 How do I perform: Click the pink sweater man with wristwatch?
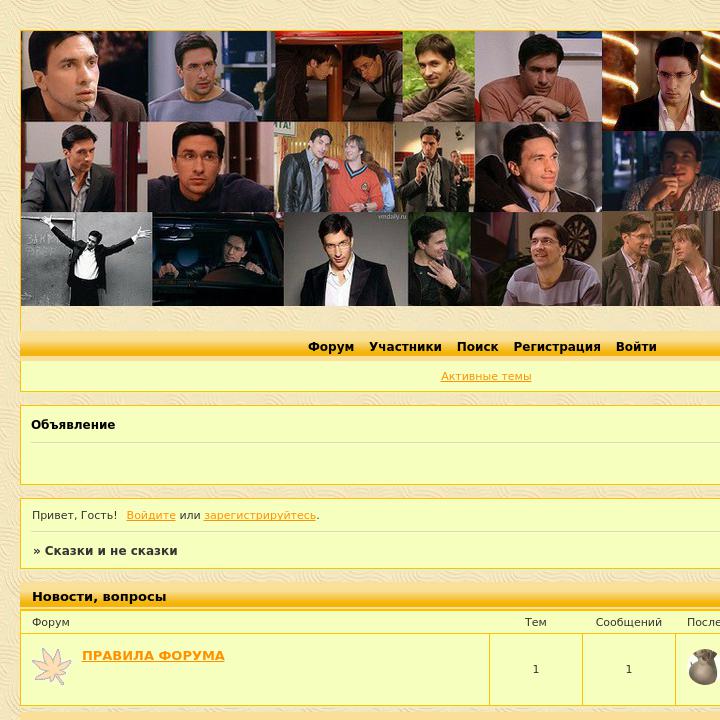(538, 76)
